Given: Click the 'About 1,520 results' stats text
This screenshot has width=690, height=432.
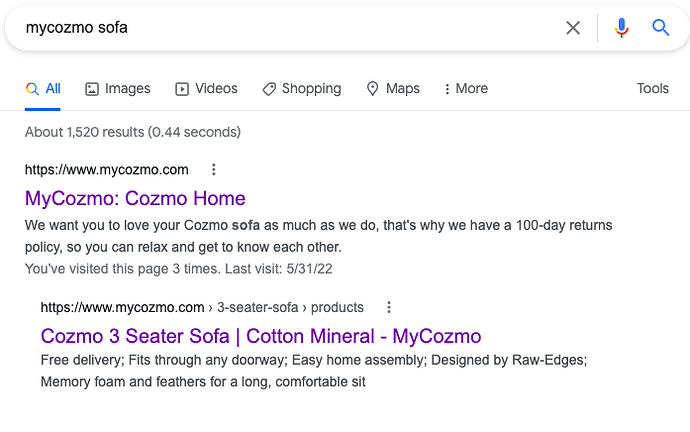Looking at the screenshot, I should pyautogui.click(x=133, y=132).
